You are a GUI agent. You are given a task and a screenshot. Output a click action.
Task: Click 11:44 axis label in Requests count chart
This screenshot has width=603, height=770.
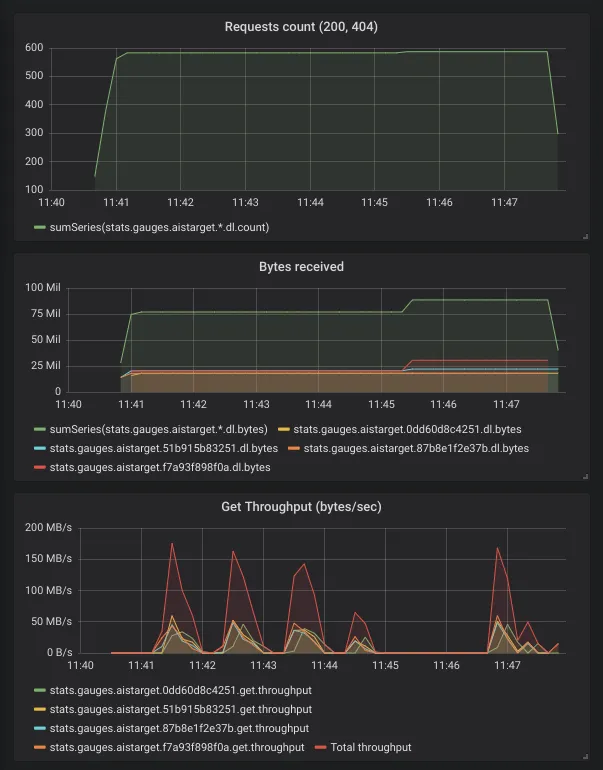310,202
